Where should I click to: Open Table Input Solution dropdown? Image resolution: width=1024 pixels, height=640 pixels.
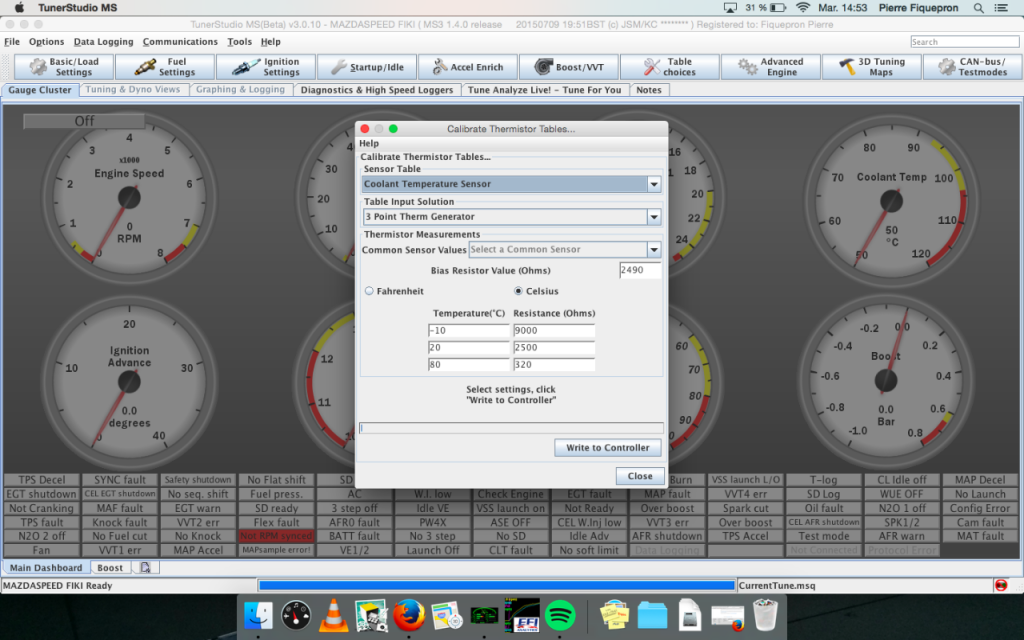[x=511, y=217]
